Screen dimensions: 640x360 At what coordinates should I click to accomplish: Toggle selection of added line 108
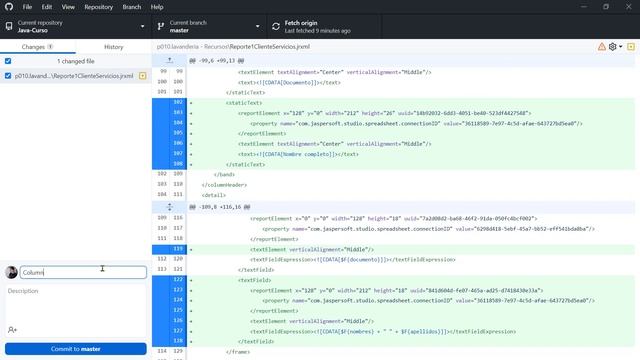169,164
